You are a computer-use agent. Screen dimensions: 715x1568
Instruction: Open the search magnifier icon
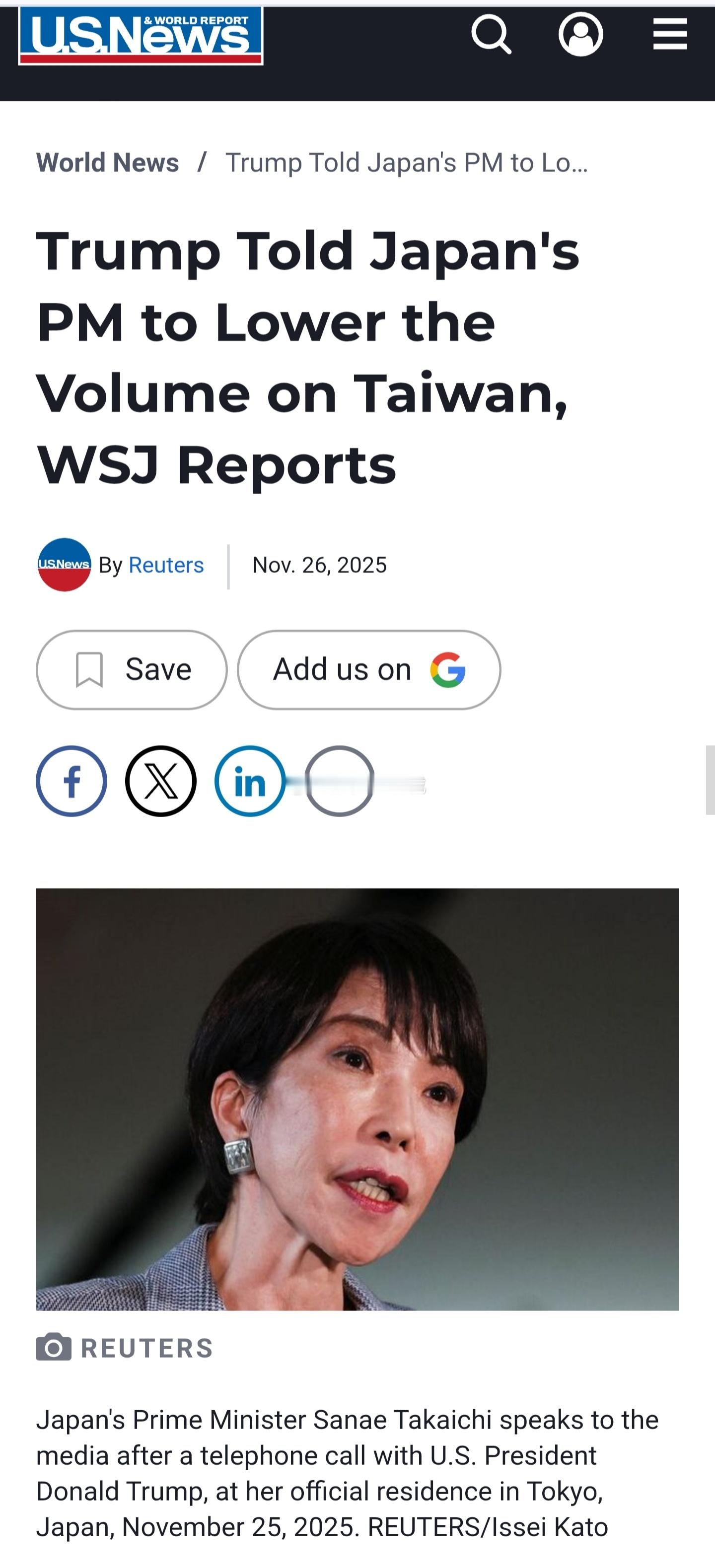(x=492, y=35)
